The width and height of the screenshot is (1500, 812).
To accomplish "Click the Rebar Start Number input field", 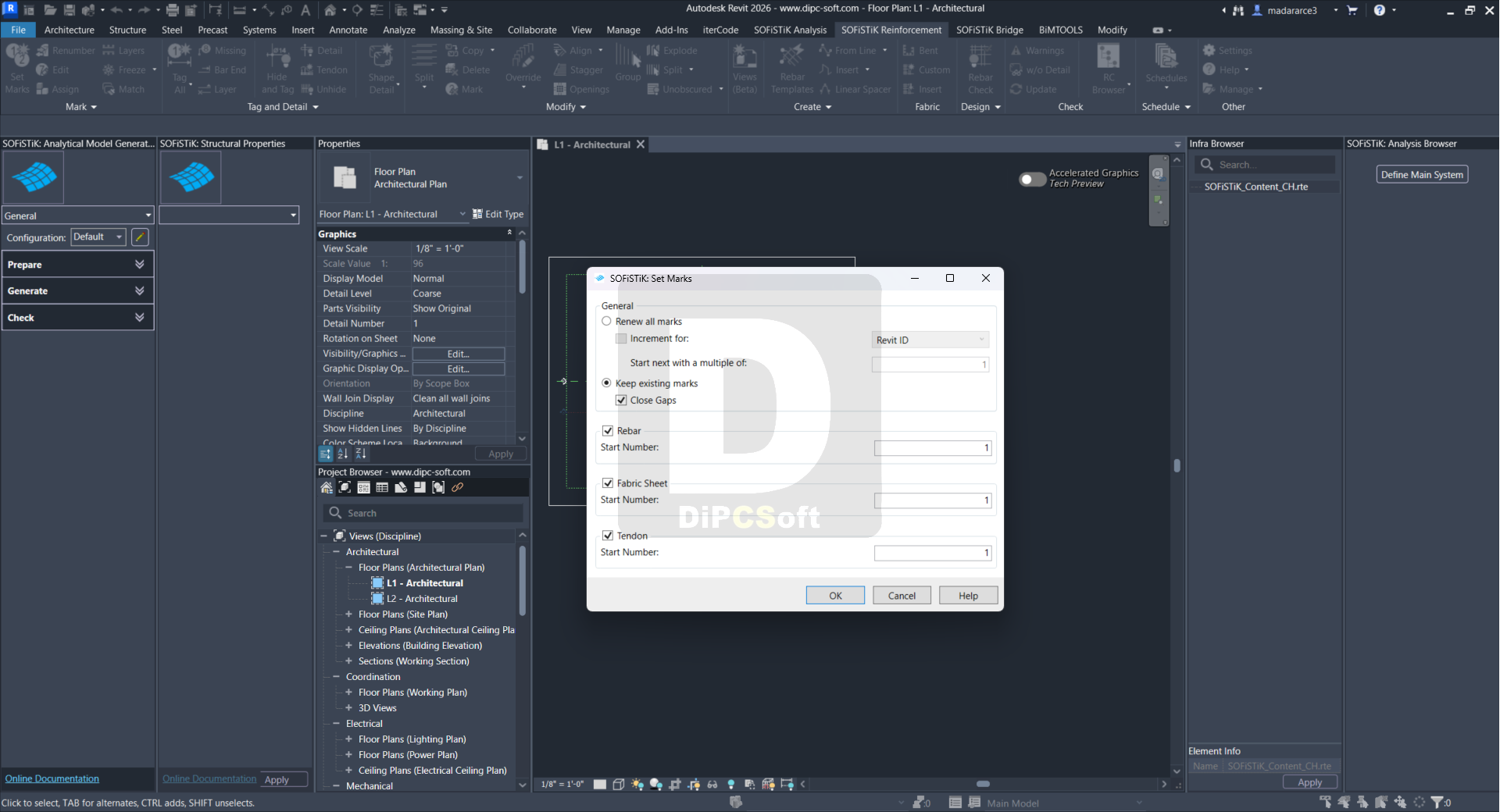I will point(933,447).
